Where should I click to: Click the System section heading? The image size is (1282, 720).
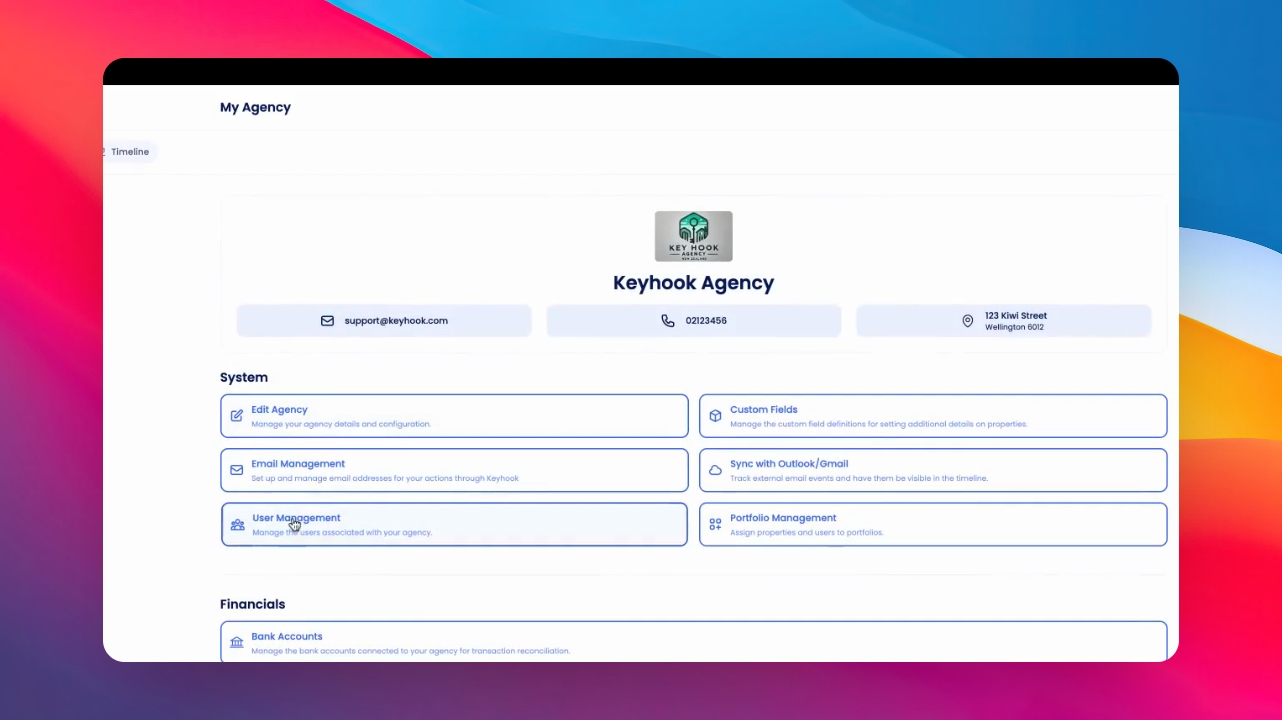click(244, 378)
